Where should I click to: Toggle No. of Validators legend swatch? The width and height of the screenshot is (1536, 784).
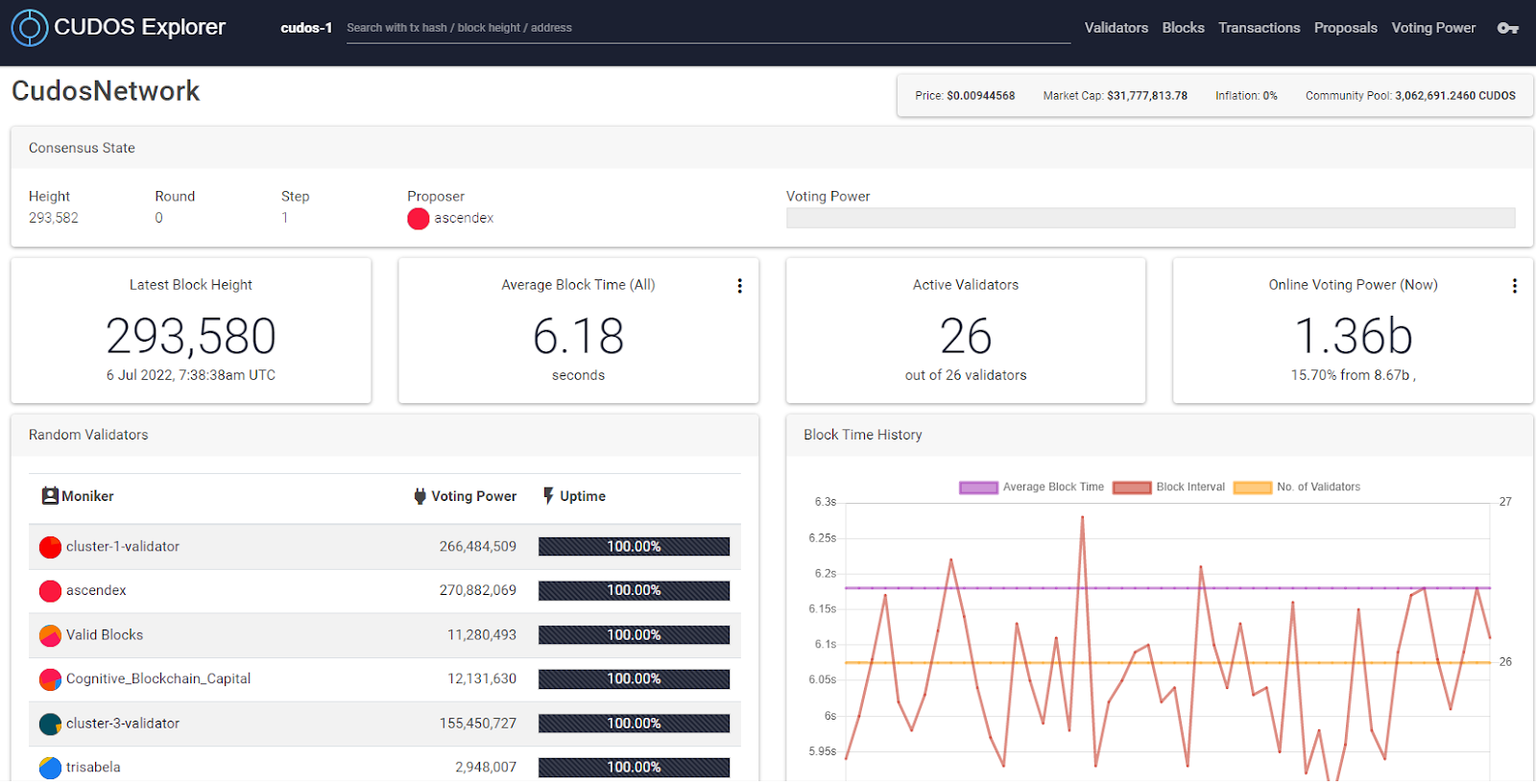click(1253, 487)
